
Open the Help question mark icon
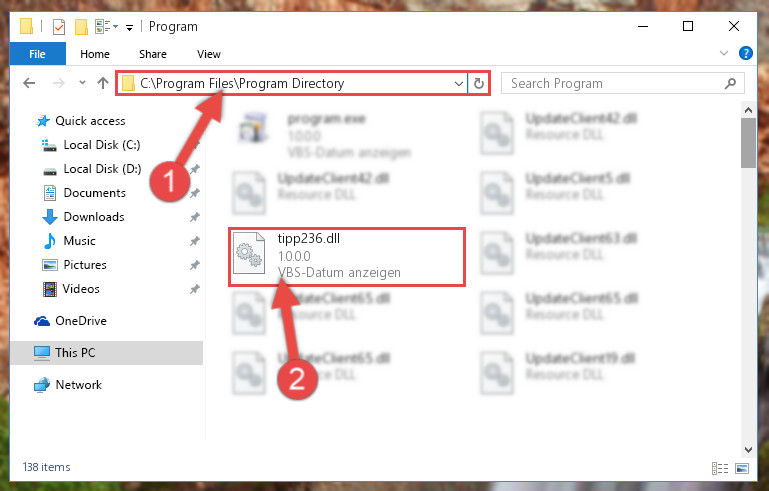tap(745, 53)
